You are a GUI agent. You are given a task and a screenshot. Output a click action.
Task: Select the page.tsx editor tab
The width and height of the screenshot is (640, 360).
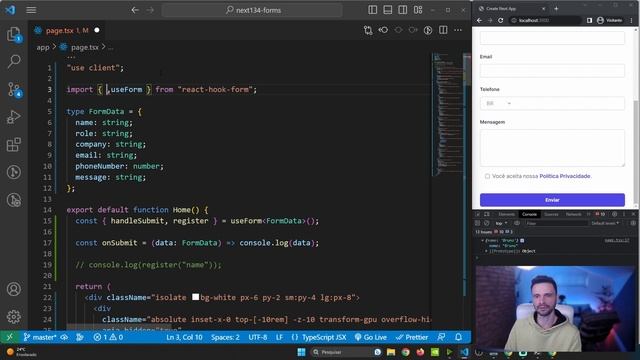click(x=67, y=30)
